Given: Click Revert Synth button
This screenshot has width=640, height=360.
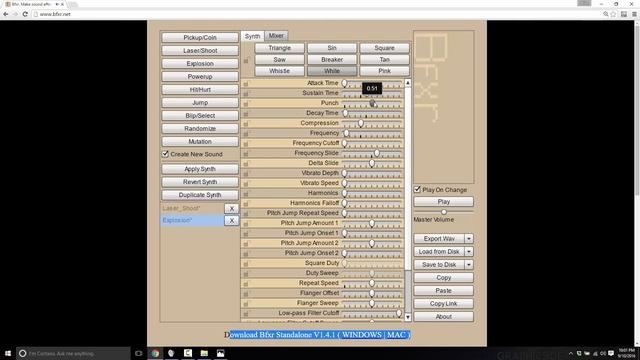Looking at the screenshot, I should click(200, 182).
